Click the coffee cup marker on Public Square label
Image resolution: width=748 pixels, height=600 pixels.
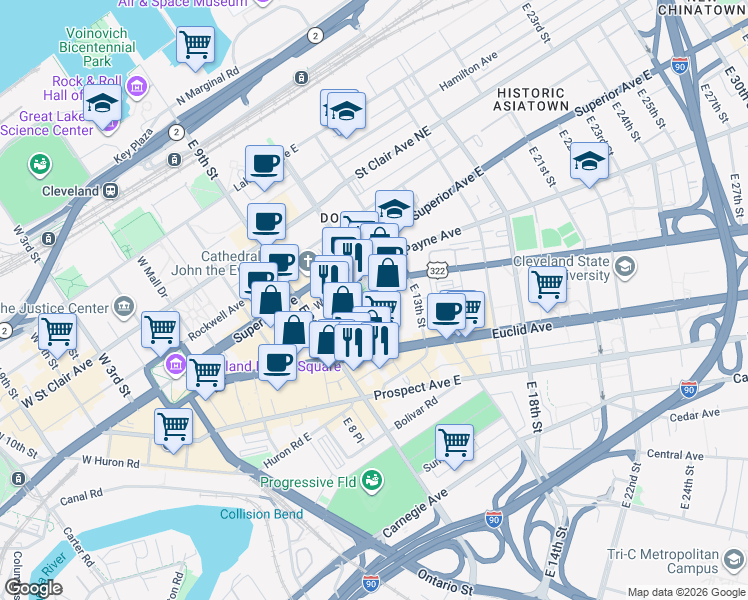click(x=278, y=364)
